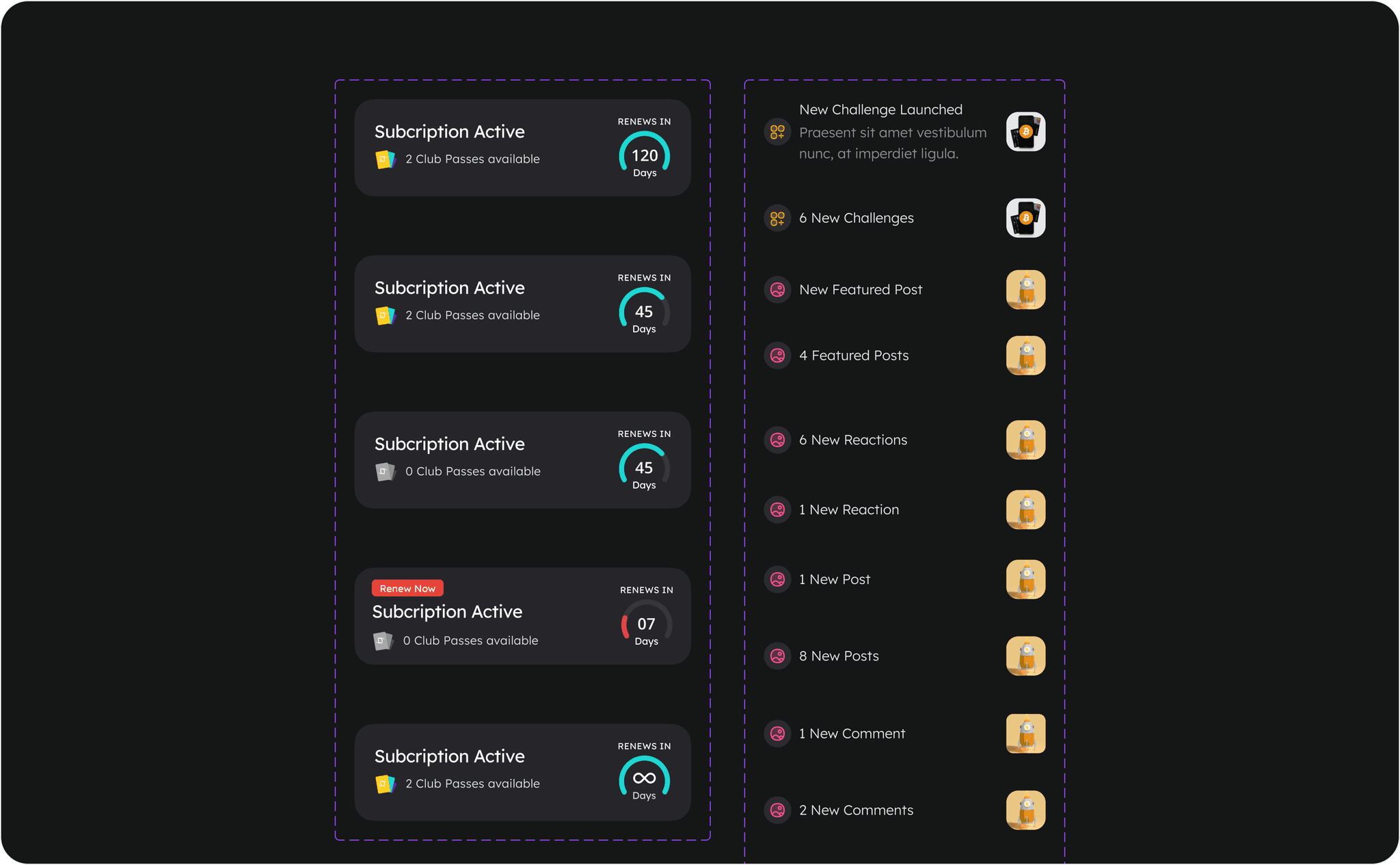The image size is (1400, 865).
Task: Open the Bitcoin thumbnail beside 6 New Challenges
Action: 1025,218
